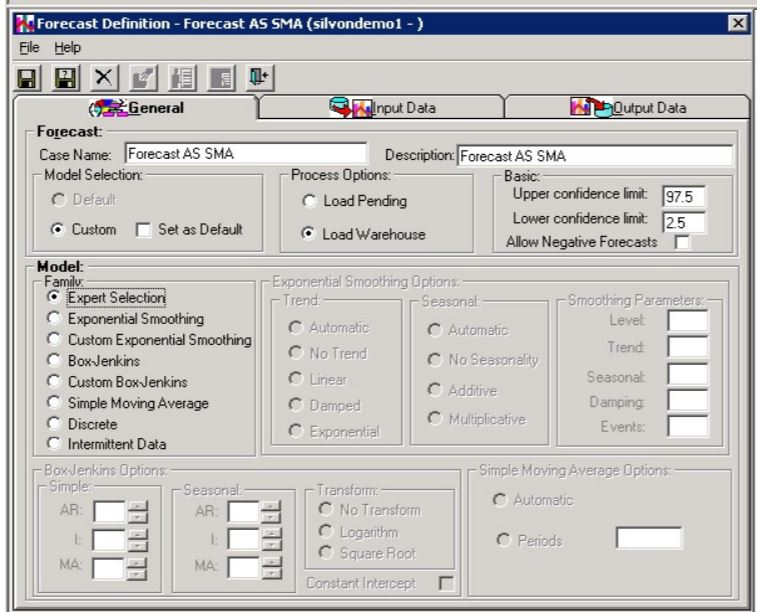Click the greyed hand-and-pencil toolbar icon
The image size is (757, 612).
coord(143,78)
